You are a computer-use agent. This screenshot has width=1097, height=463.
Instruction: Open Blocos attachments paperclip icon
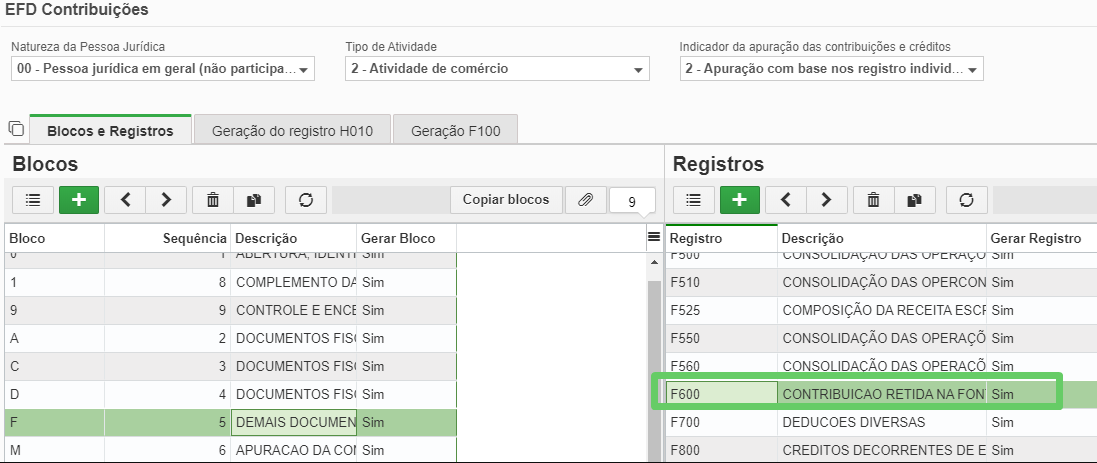pyautogui.click(x=586, y=200)
